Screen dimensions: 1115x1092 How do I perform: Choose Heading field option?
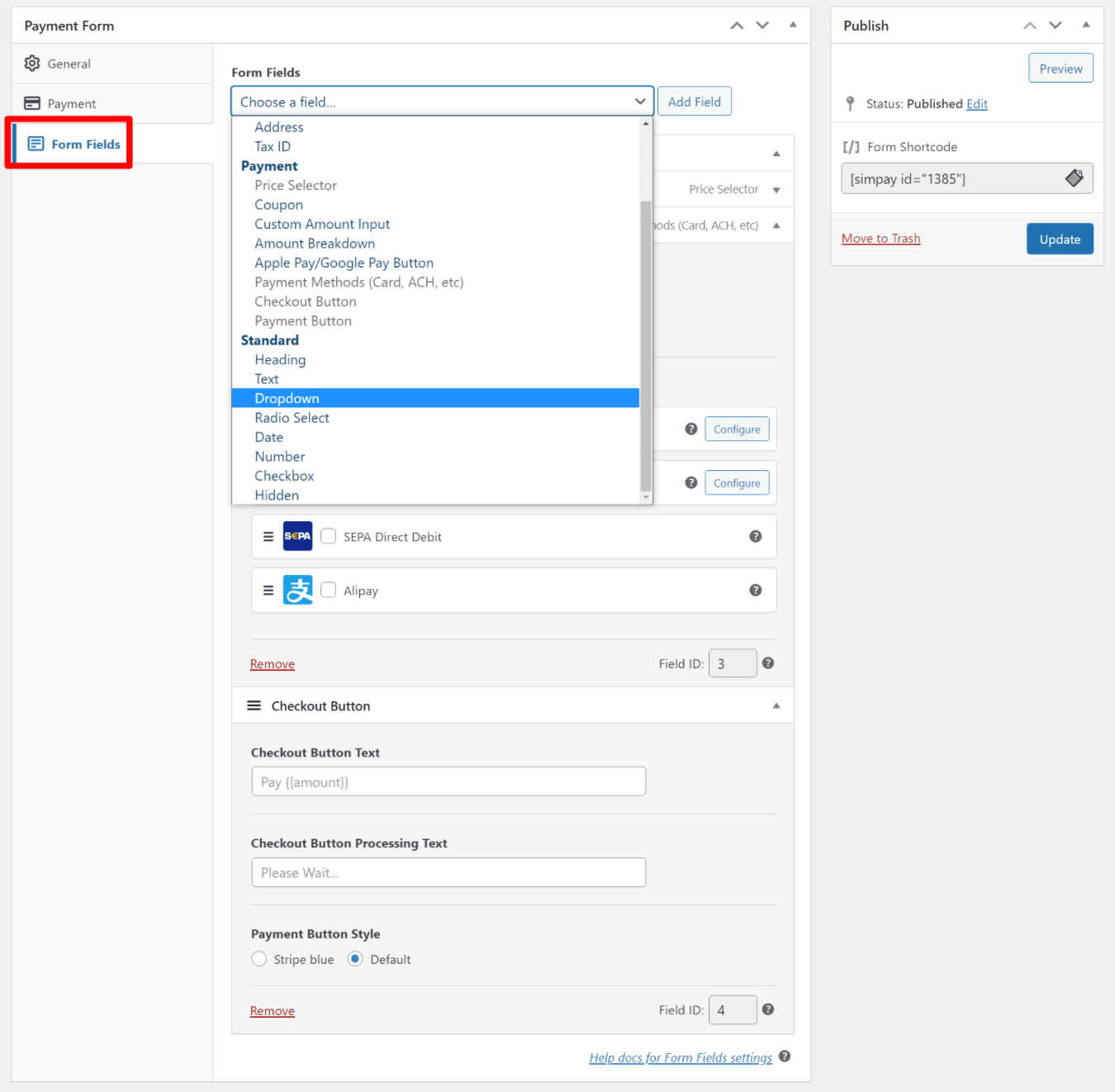point(280,360)
